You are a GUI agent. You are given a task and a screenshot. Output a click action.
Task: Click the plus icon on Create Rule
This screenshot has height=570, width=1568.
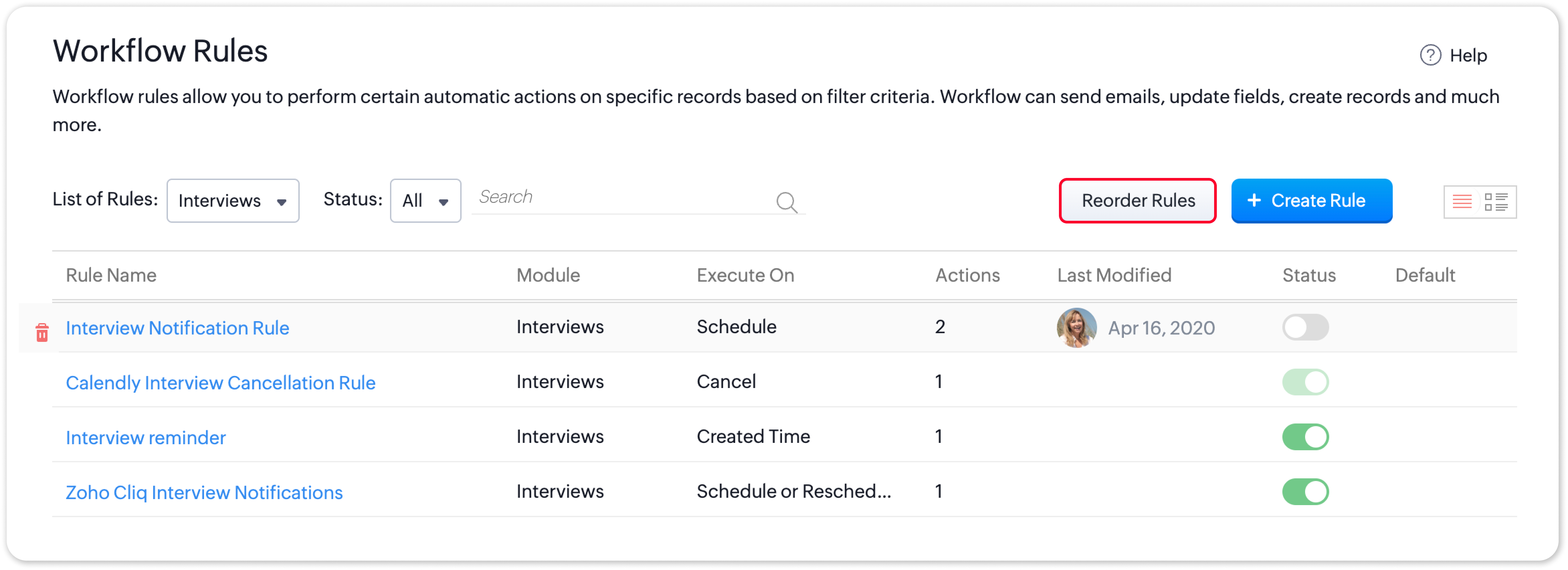pos(1254,200)
